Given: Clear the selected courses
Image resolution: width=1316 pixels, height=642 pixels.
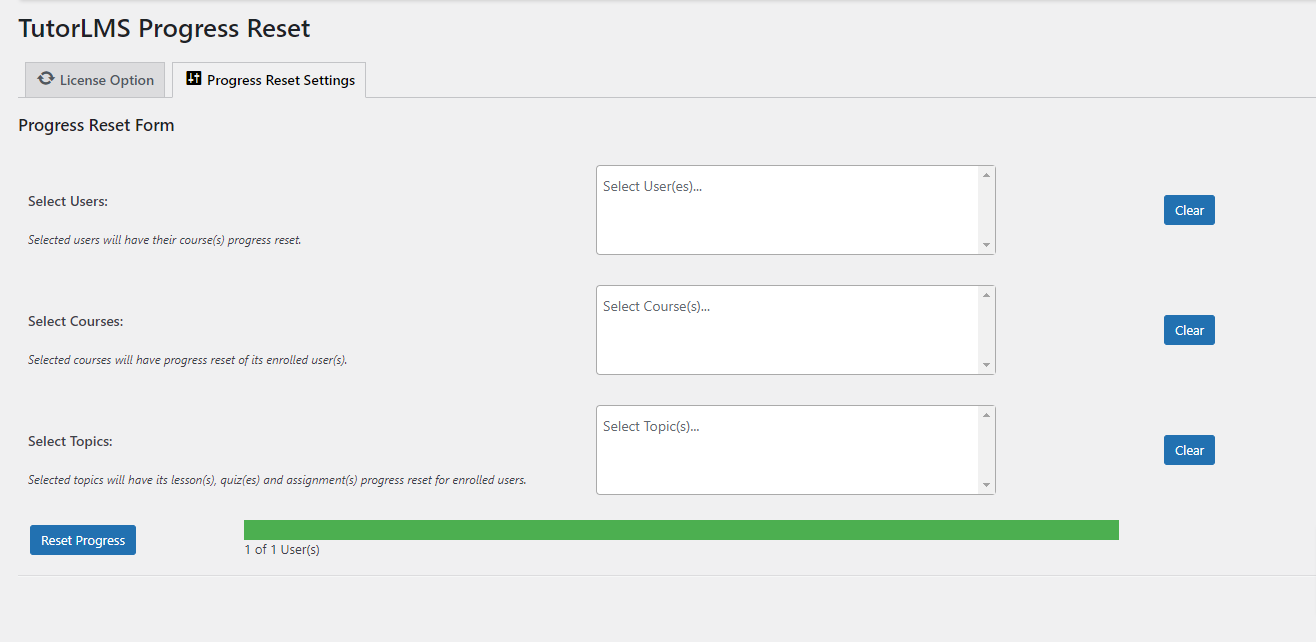Looking at the screenshot, I should click(1189, 330).
